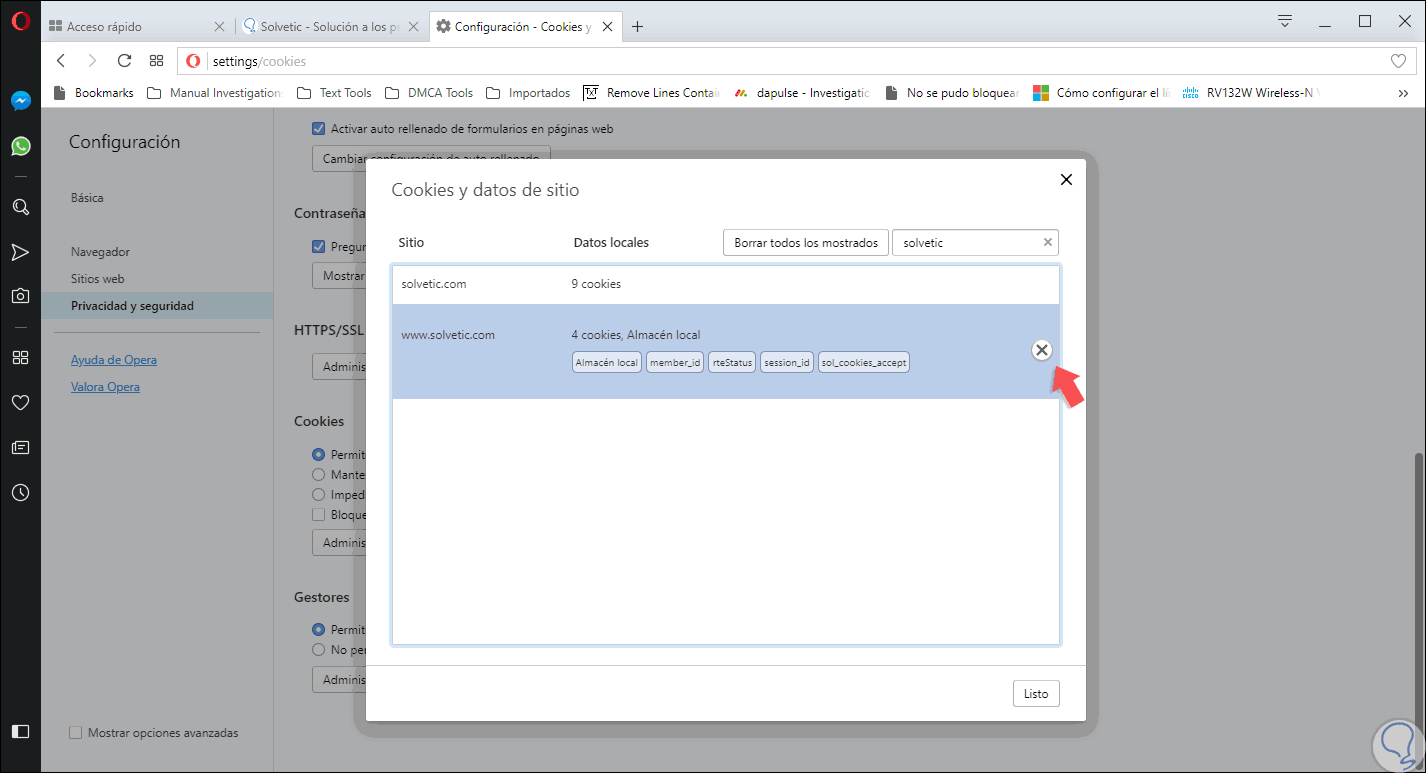This screenshot has width=1426, height=773.
Task: Open the session_id cookie chip
Action: [x=787, y=363]
